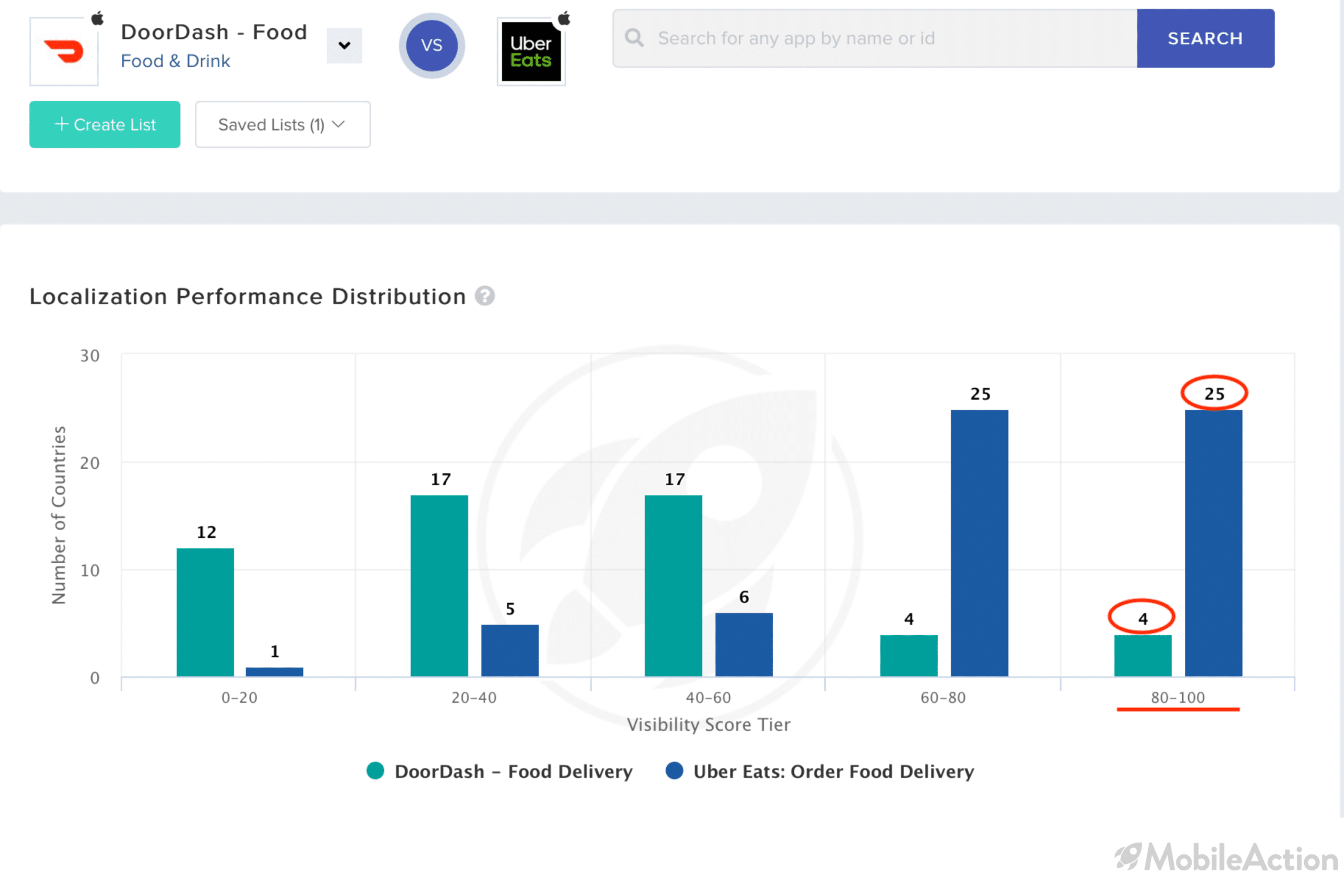This screenshot has width=1344, height=896.
Task: Click the value label 17 above the 20-40 bar
Action: click(x=440, y=479)
